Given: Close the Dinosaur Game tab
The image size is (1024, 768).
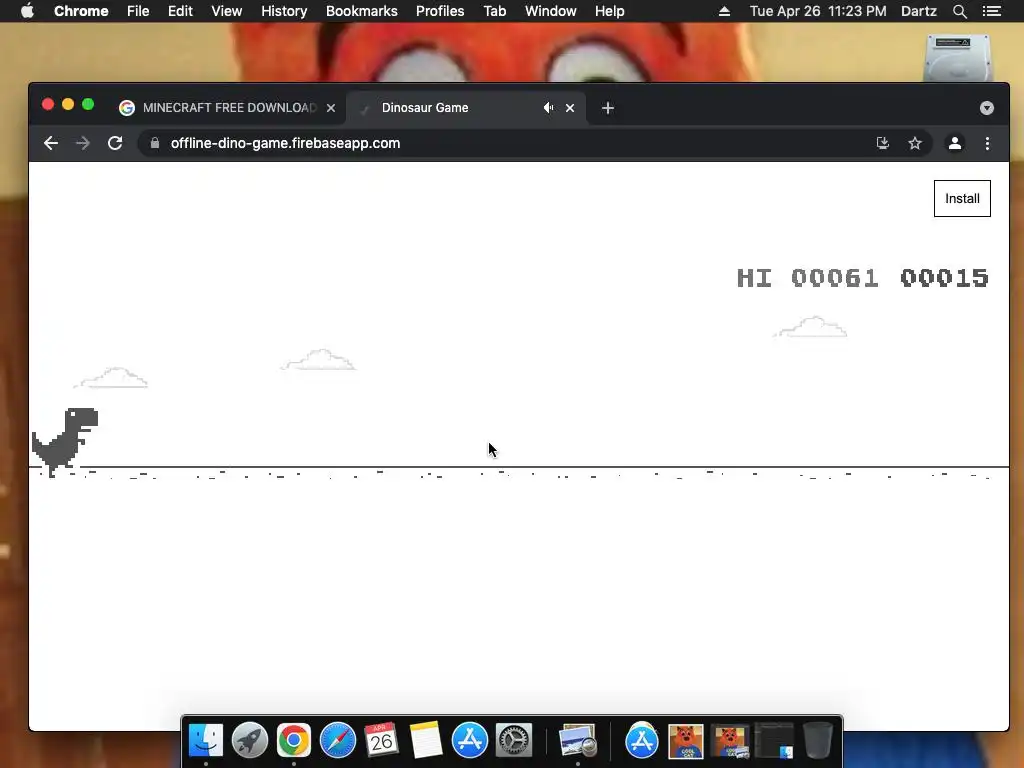Looking at the screenshot, I should [570, 108].
